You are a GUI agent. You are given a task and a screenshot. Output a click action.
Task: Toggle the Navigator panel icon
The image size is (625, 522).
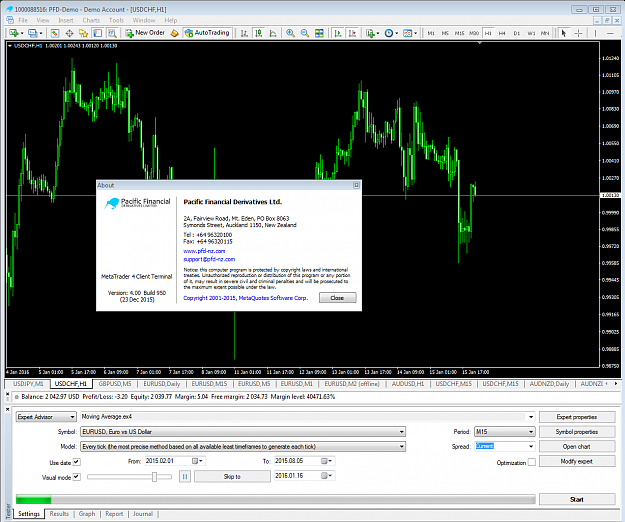pyautogui.click(x=83, y=33)
